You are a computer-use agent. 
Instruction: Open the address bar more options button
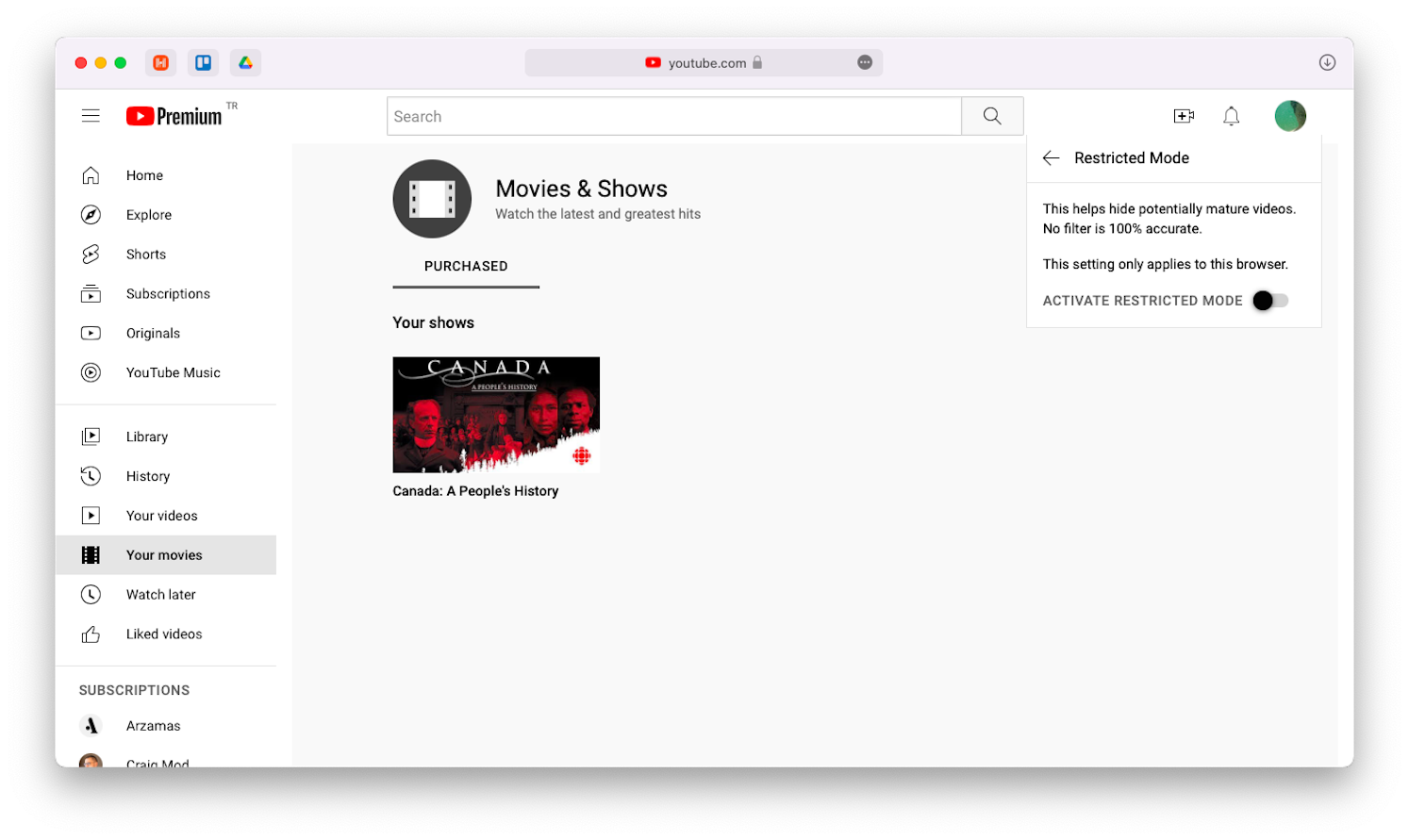[x=865, y=62]
